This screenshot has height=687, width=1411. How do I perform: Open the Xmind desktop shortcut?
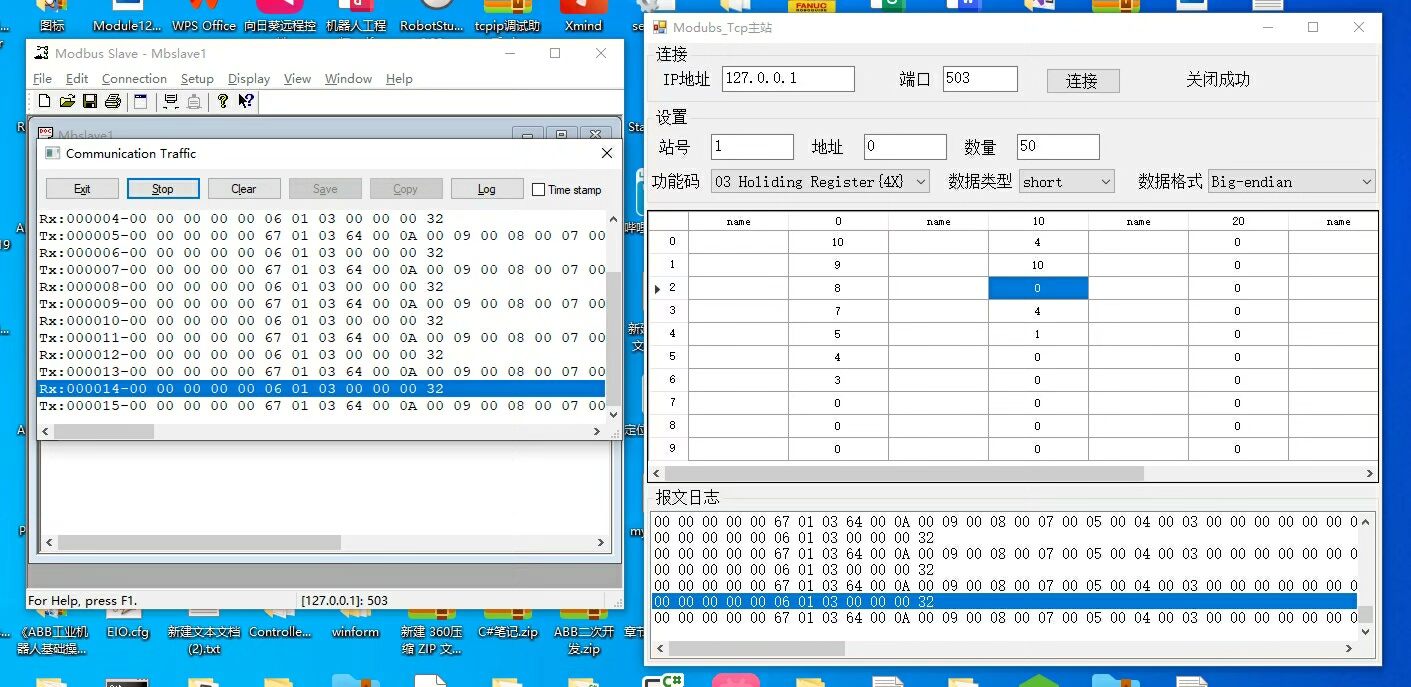(x=583, y=17)
